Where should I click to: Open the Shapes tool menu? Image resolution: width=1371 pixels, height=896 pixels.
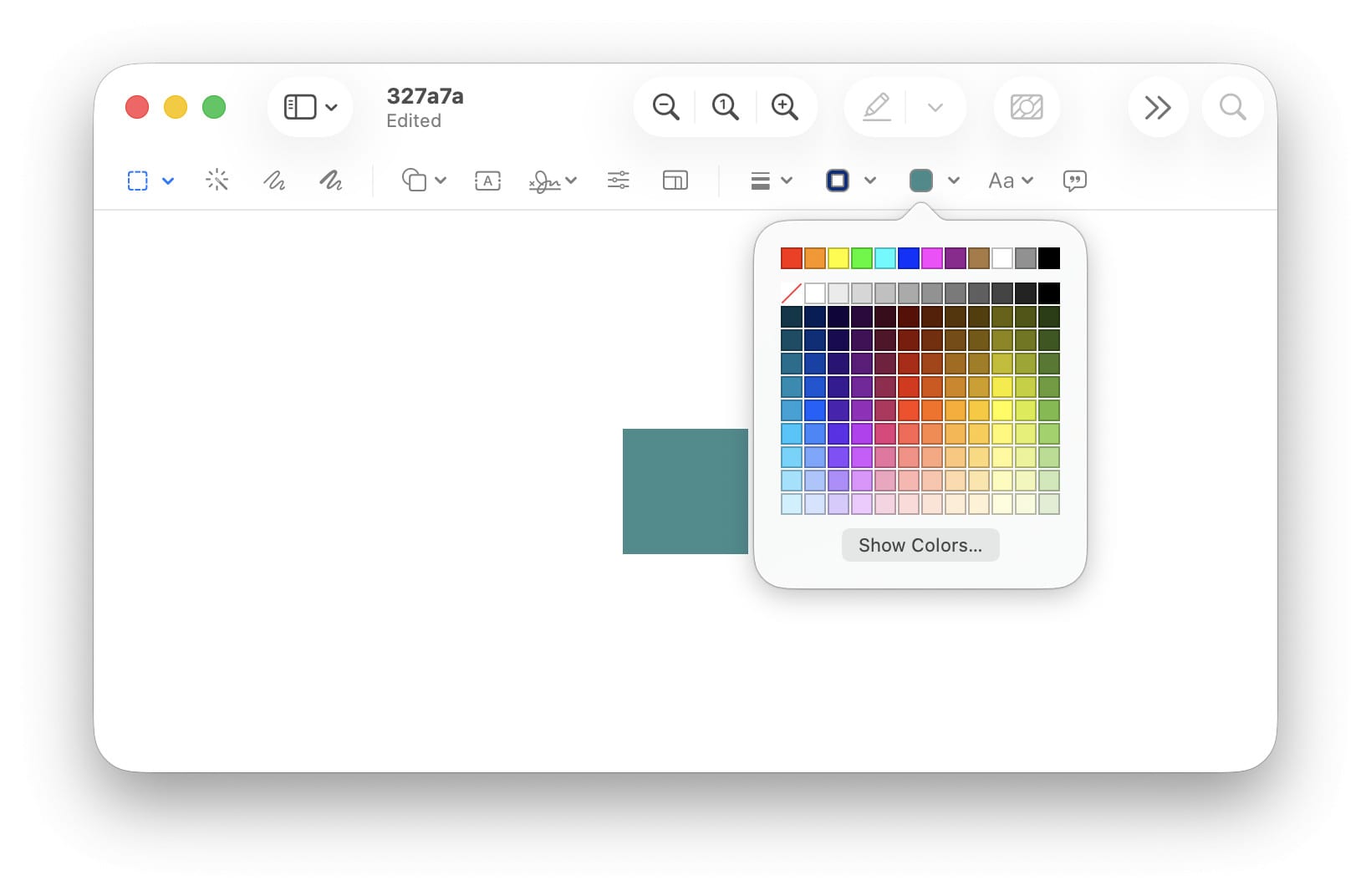point(425,181)
